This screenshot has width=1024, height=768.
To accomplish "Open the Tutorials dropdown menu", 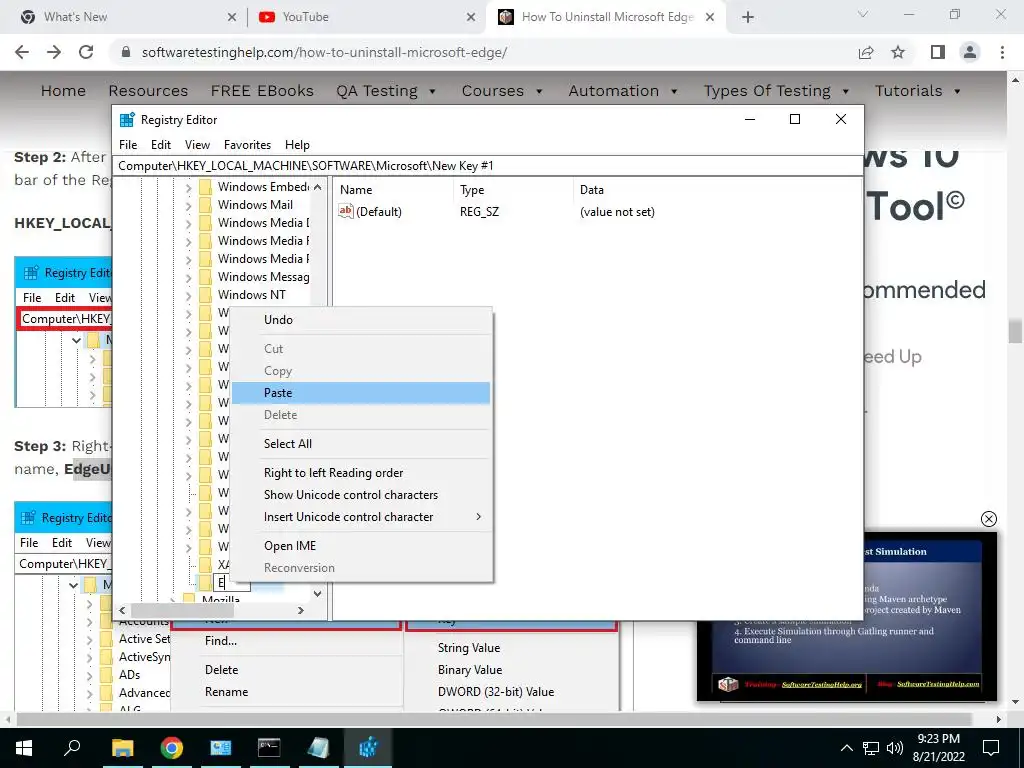I will click(918, 91).
